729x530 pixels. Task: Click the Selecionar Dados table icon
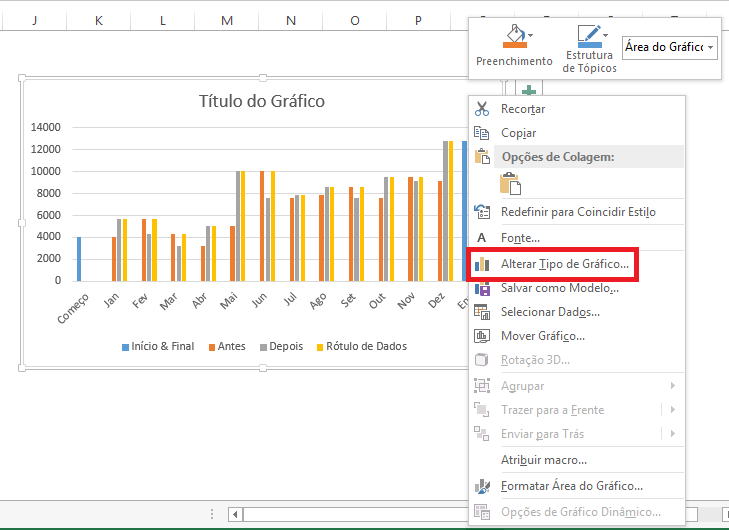coord(482,312)
